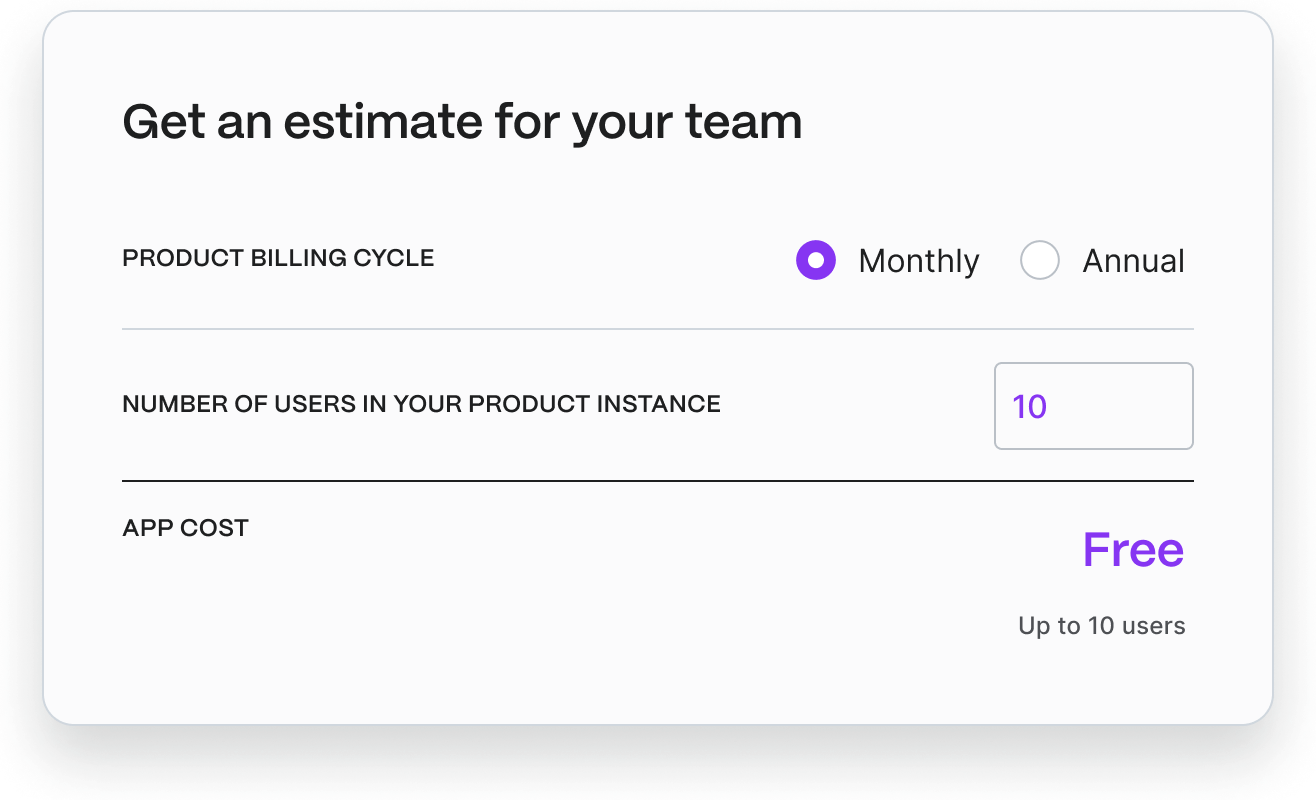Click the white dot inside Monthly radio
The image size is (1316, 800).
(x=816, y=261)
